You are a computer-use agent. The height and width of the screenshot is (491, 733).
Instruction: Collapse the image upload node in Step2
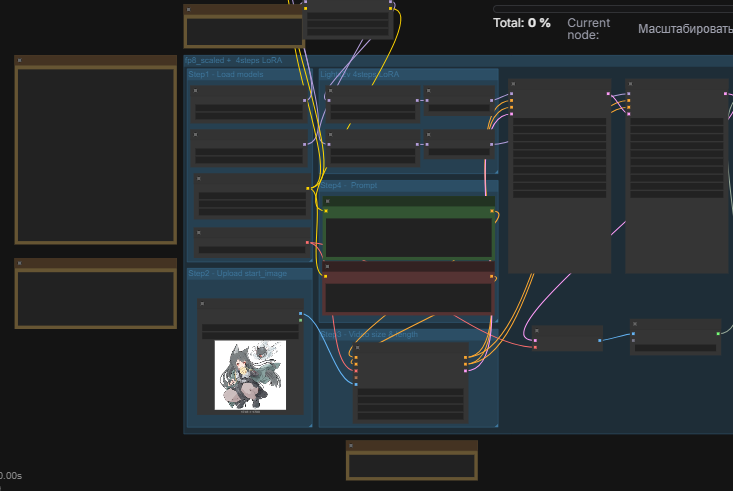click(202, 303)
